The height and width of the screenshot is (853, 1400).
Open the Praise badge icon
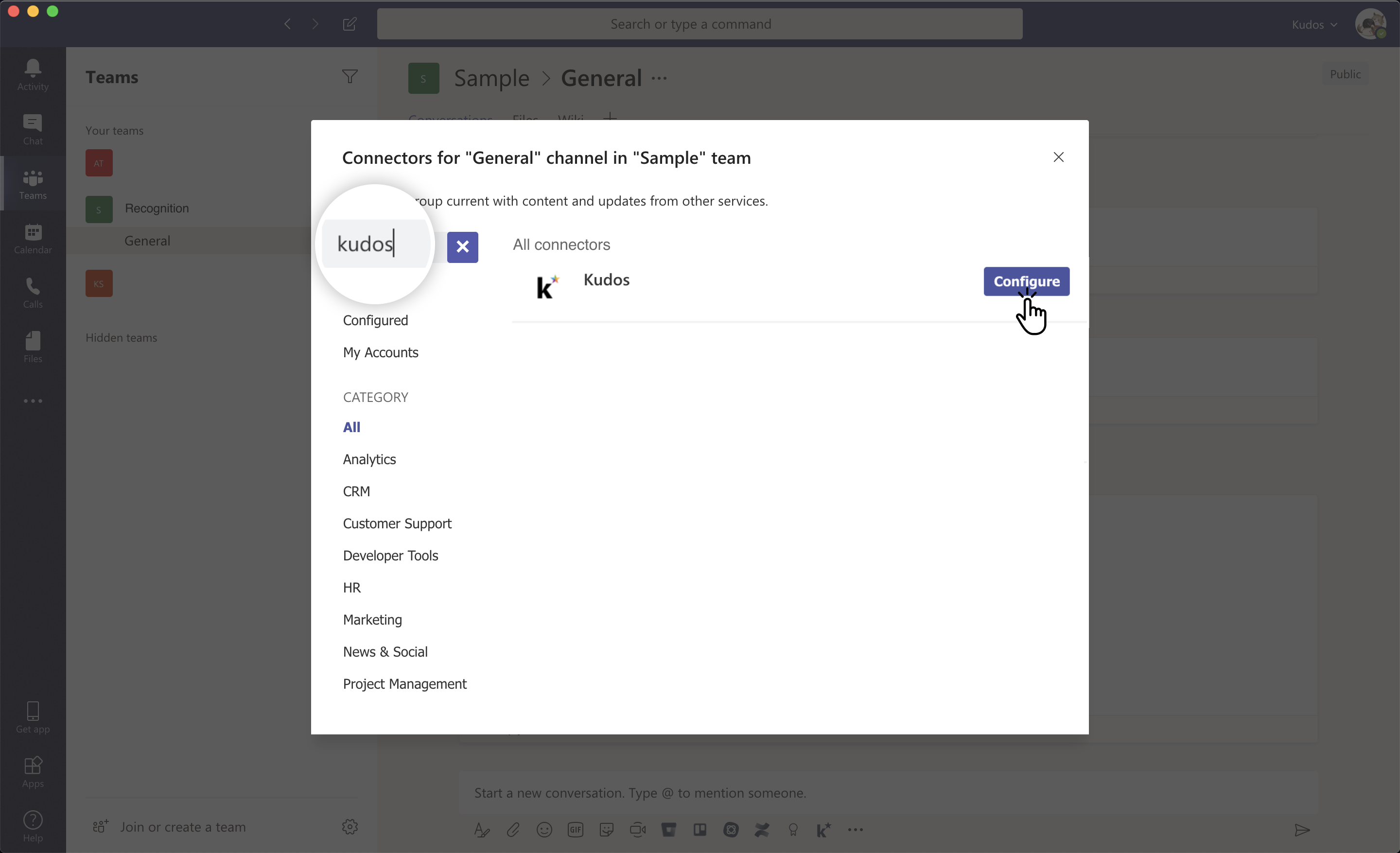tap(793, 830)
